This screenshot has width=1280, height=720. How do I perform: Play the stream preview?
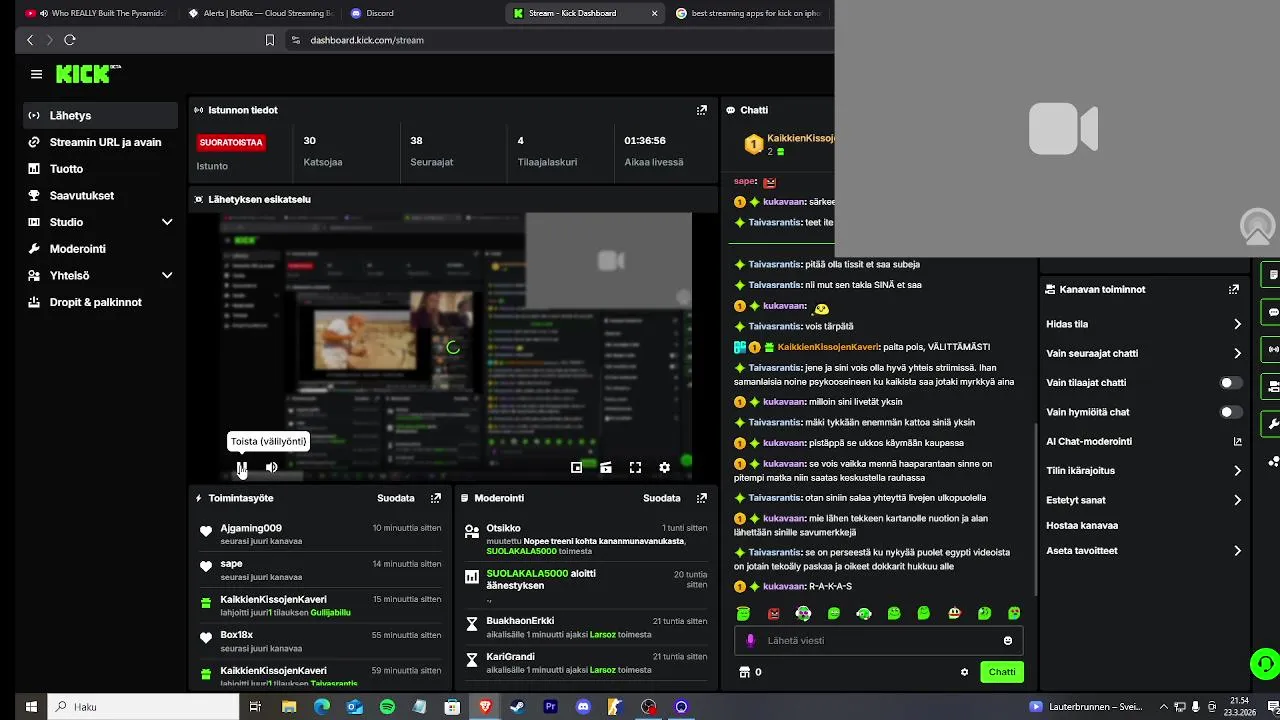tap(242, 467)
